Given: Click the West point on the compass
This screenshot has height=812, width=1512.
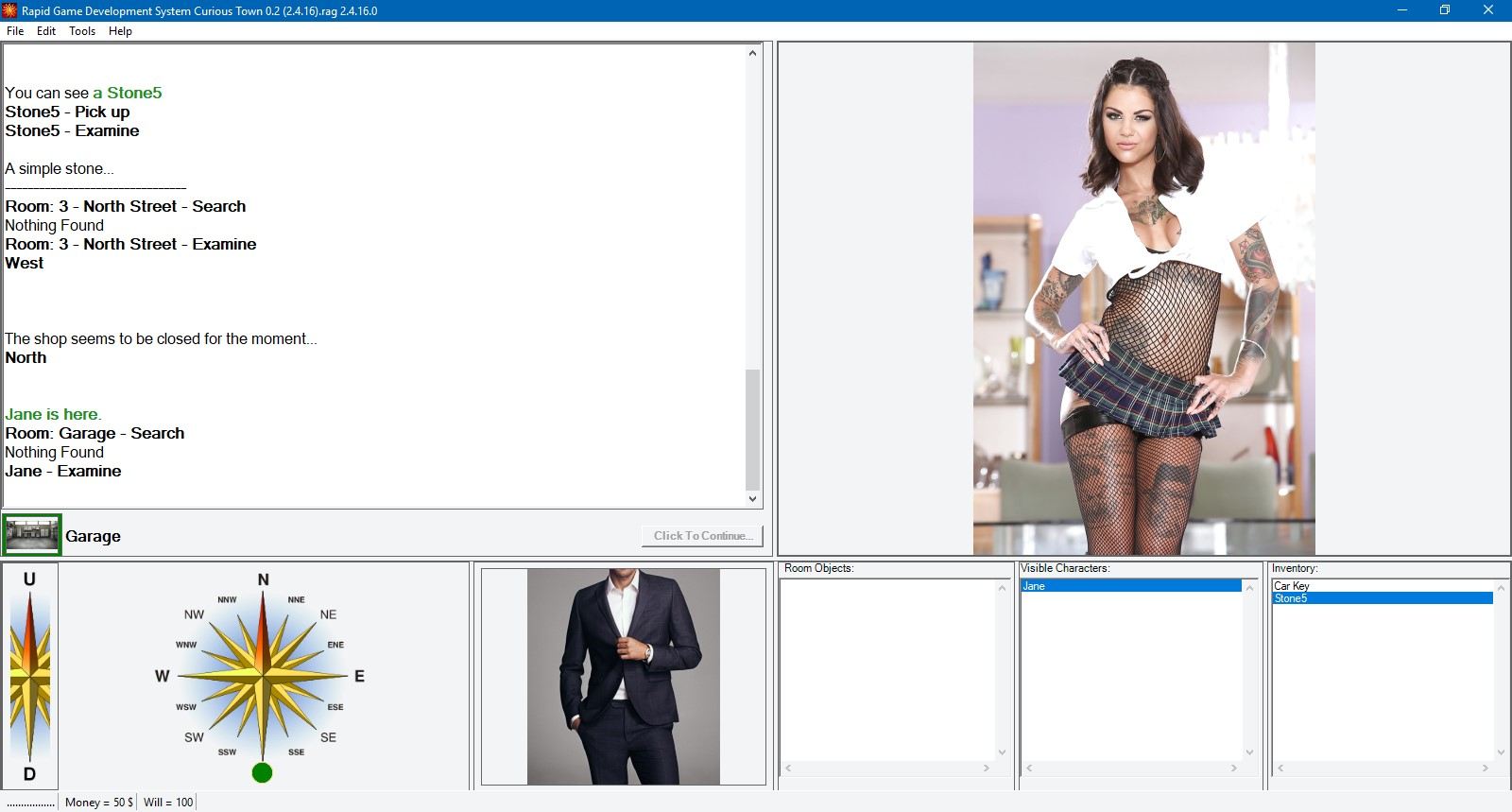Looking at the screenshot, I should click(163, 676).
